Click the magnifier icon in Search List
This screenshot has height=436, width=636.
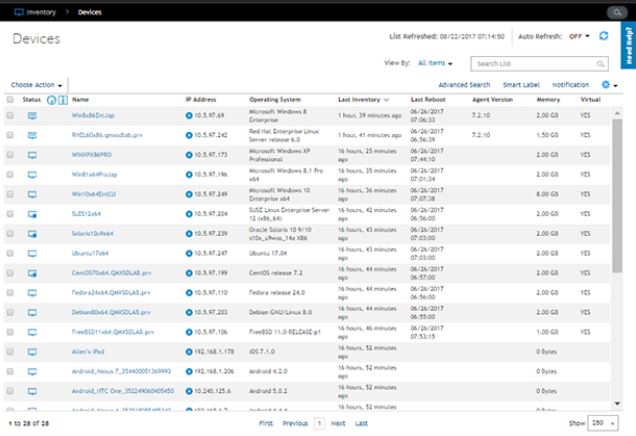600,63
